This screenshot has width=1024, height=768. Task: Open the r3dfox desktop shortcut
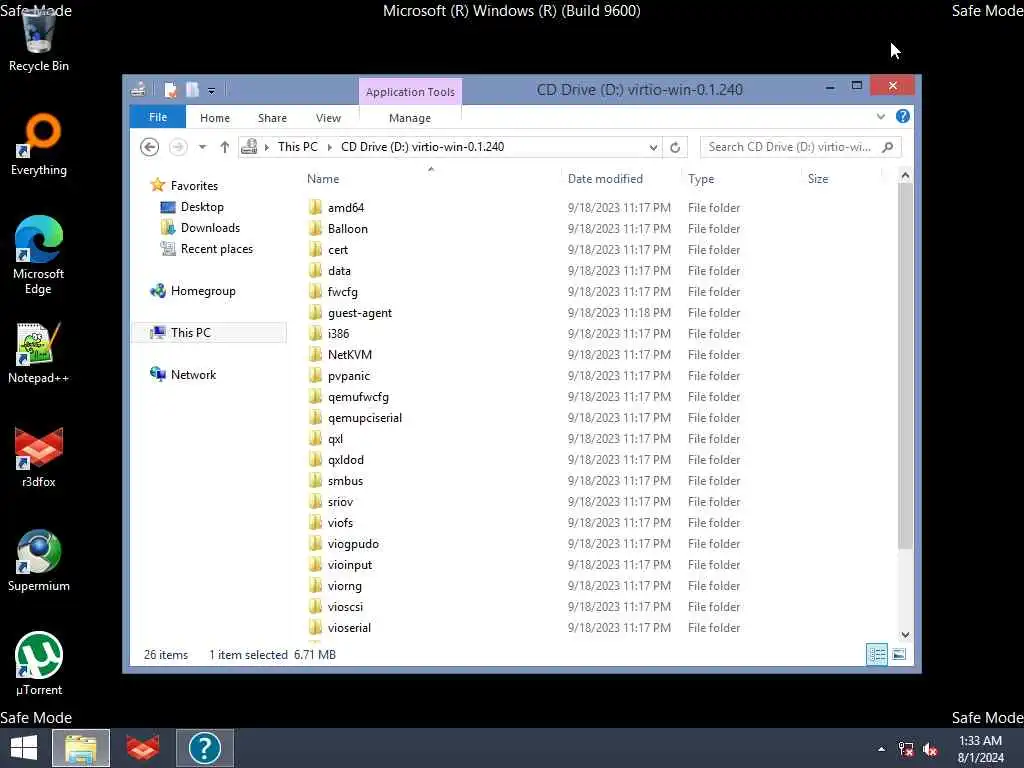(39, 457)
